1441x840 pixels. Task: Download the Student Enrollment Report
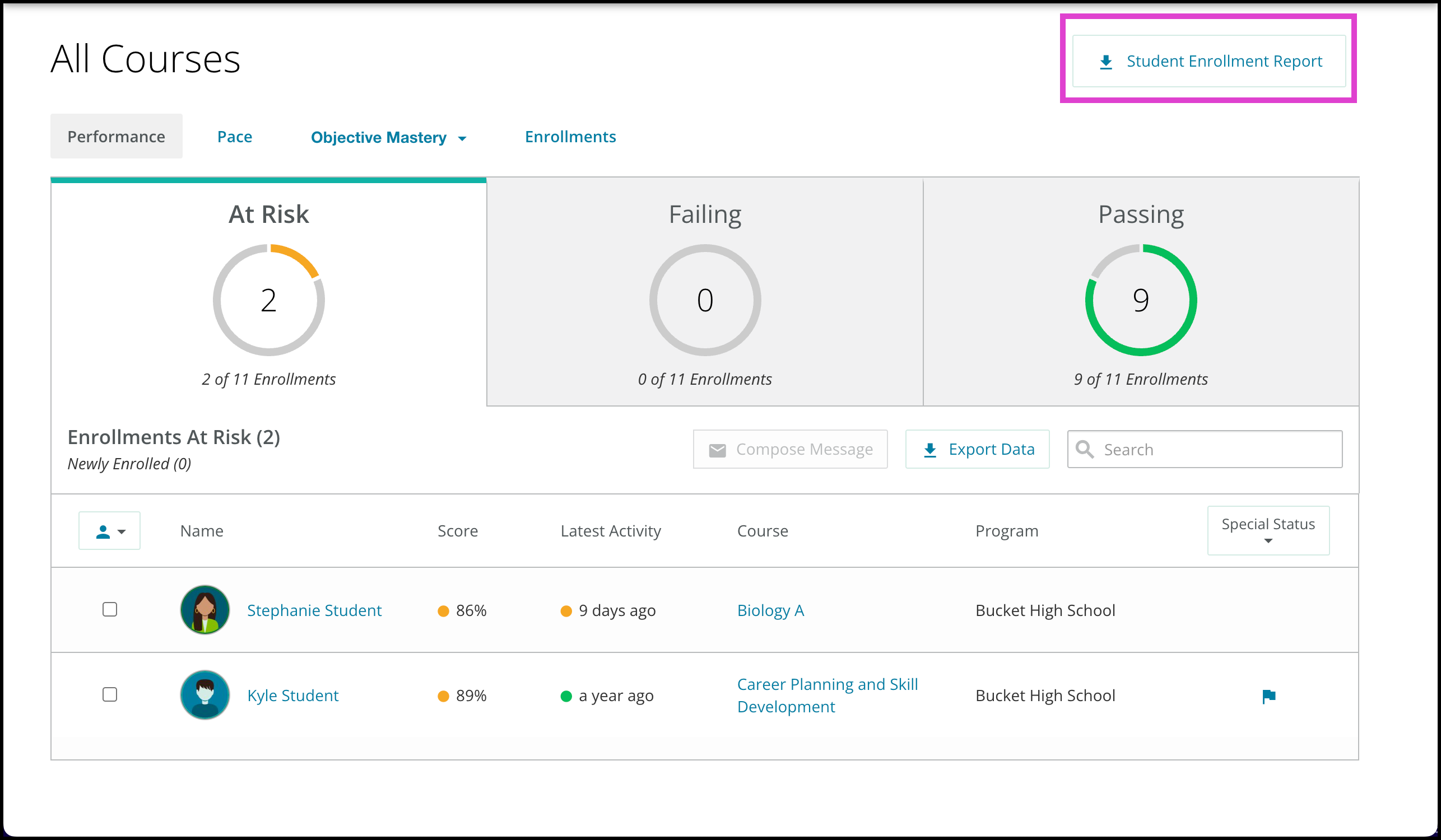[x=1208, y=61]
